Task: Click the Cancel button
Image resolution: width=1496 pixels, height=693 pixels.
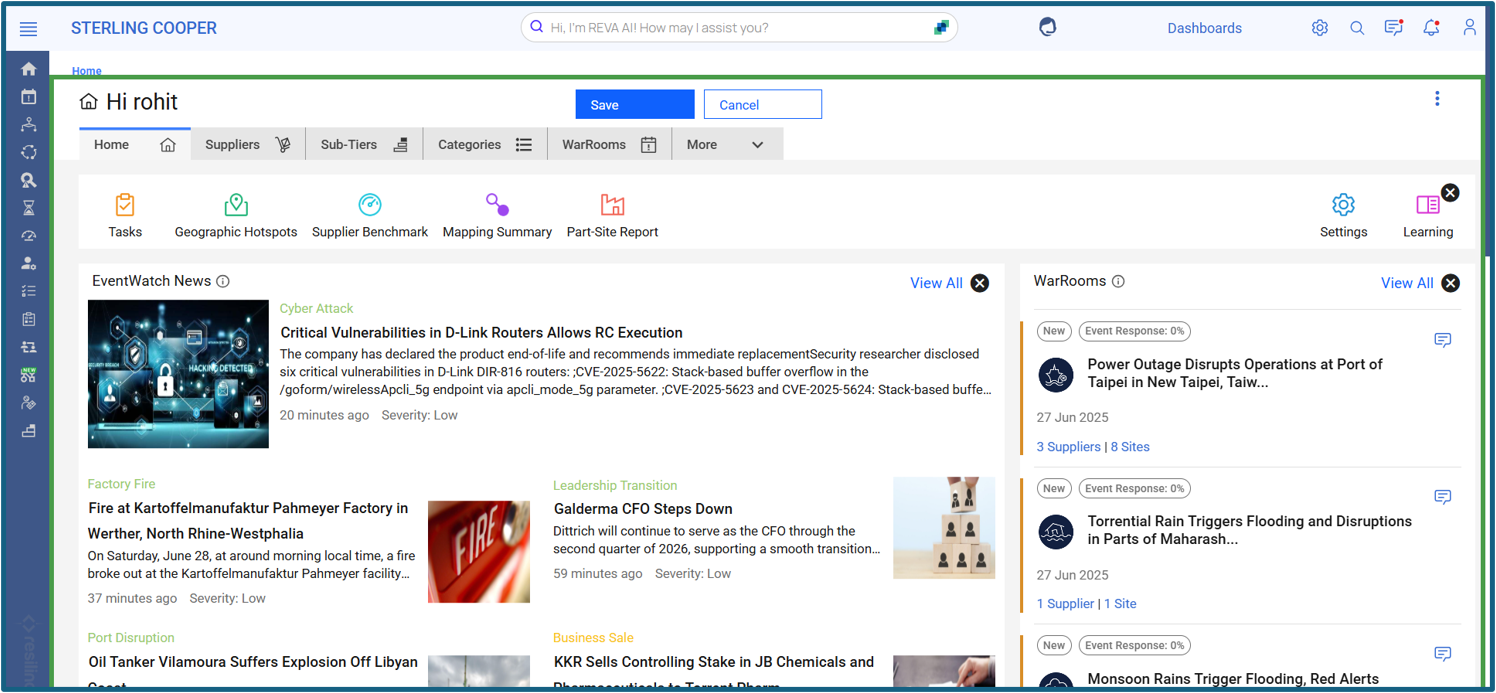Action: (762, 105)
